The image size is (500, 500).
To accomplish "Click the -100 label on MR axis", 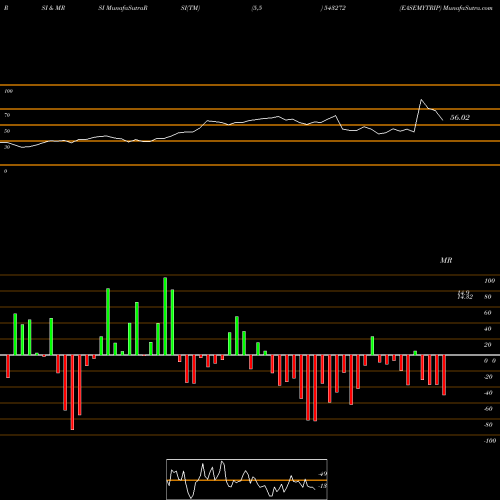I will pyautogui.click(x=490, y=441).
